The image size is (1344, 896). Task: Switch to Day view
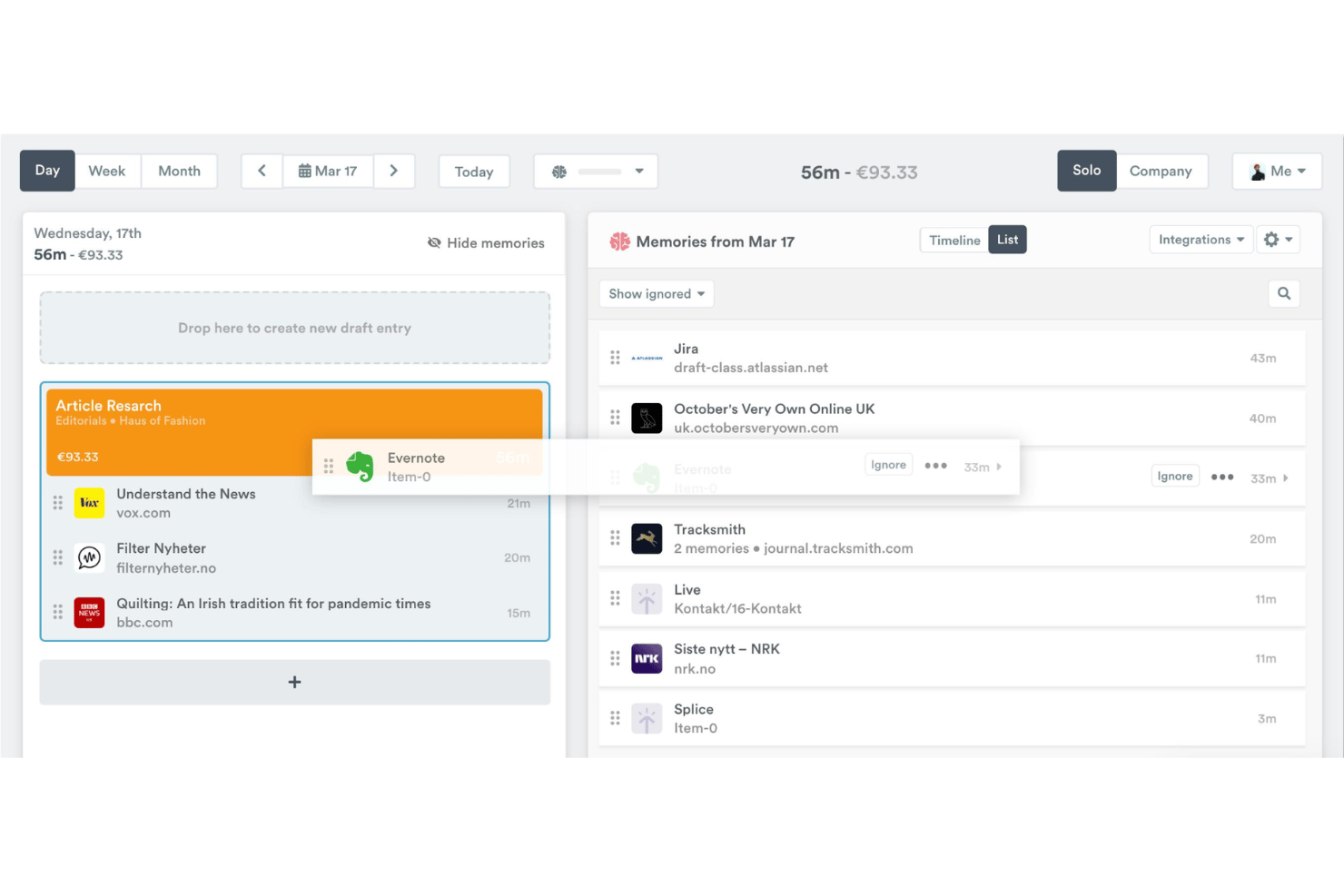click(47, 171)
